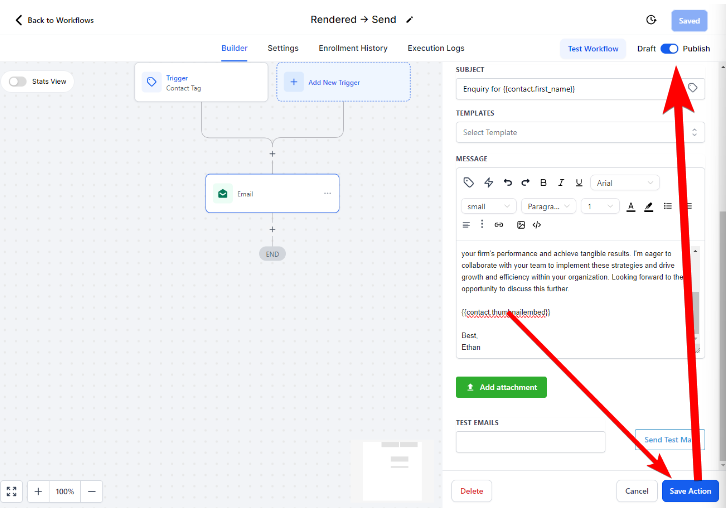Screen dimensions: 726x508
Task: Insert a hyperlink in message
Action: 499,225
